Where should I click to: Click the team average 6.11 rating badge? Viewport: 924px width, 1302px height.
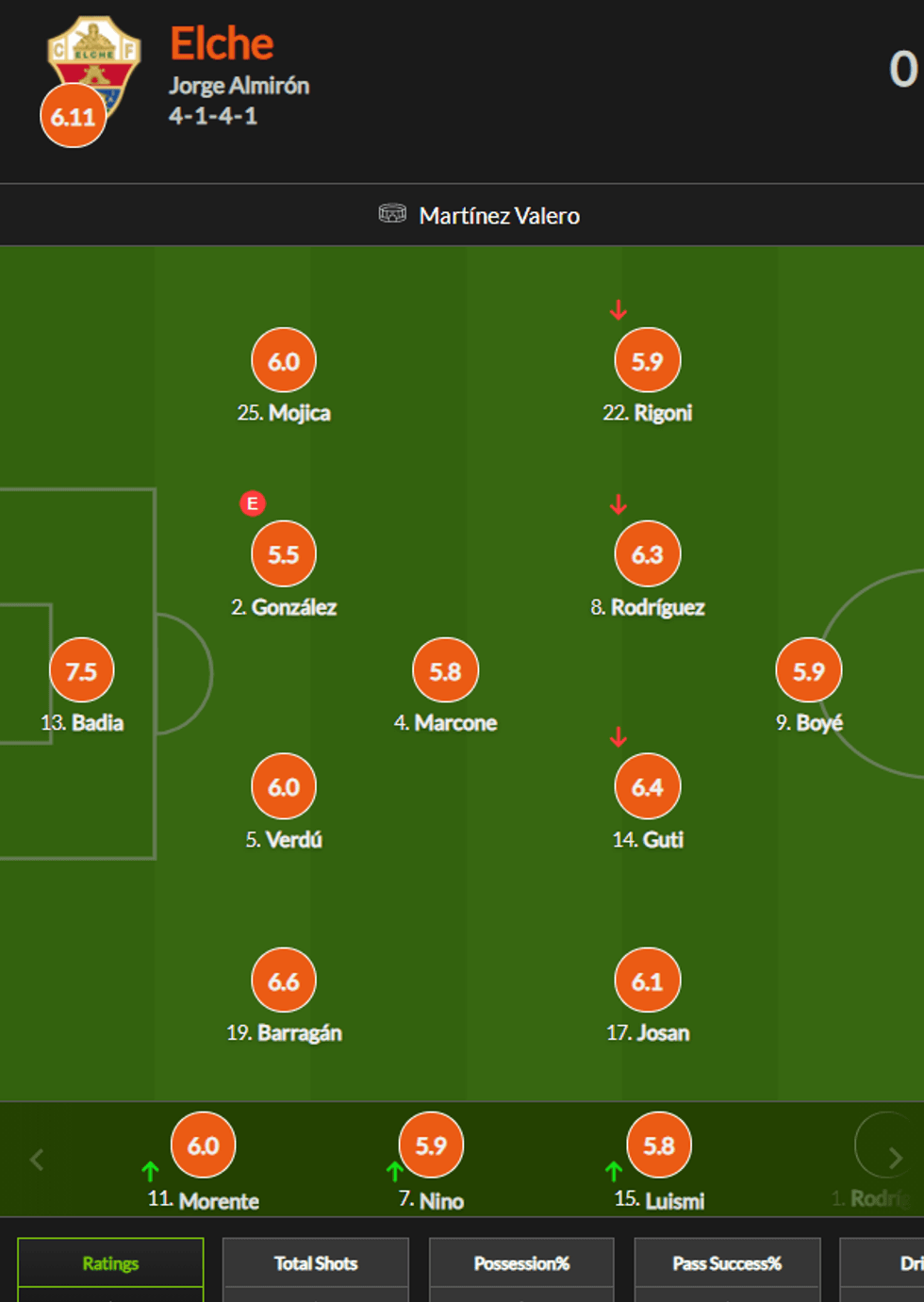click(x=74, y=116)
